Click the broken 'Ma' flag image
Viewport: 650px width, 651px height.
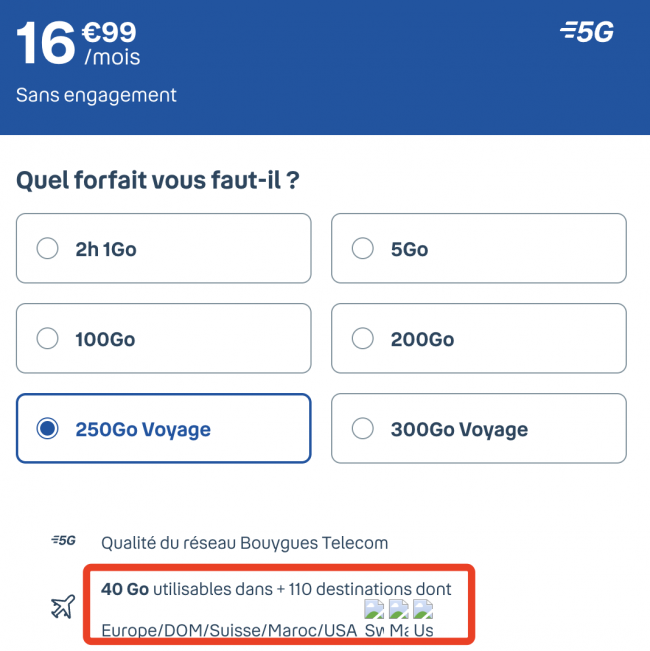pos(399,620)
